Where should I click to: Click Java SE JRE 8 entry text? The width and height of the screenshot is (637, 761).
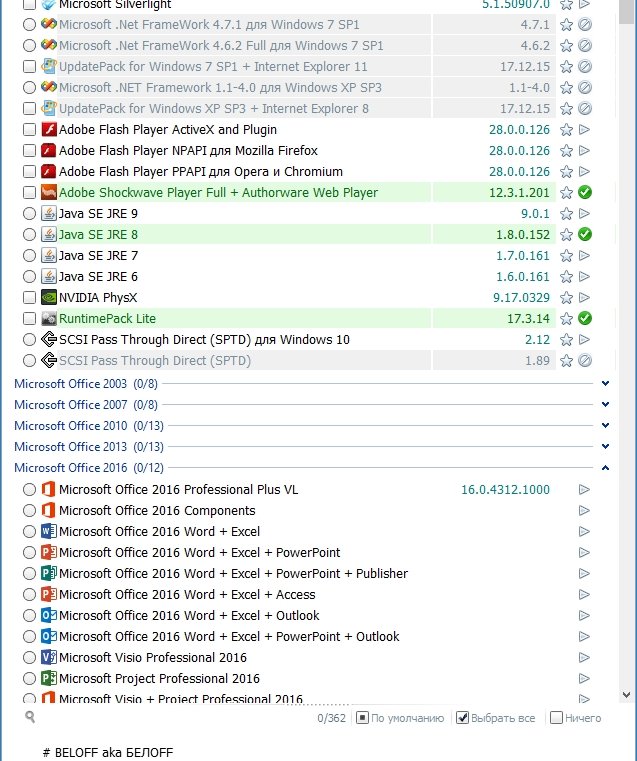[x=98, y=235]
